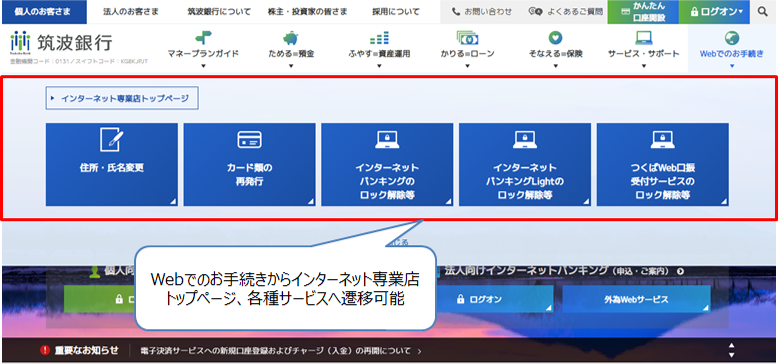Select the 個人のお客さま tab

[x=43, y=12]
